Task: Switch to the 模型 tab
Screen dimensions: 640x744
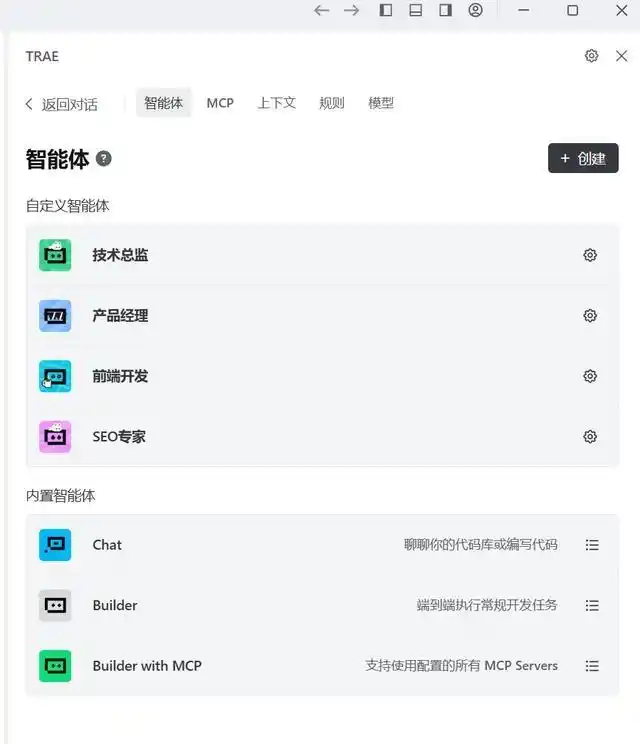Action: [x=381, y=103]
